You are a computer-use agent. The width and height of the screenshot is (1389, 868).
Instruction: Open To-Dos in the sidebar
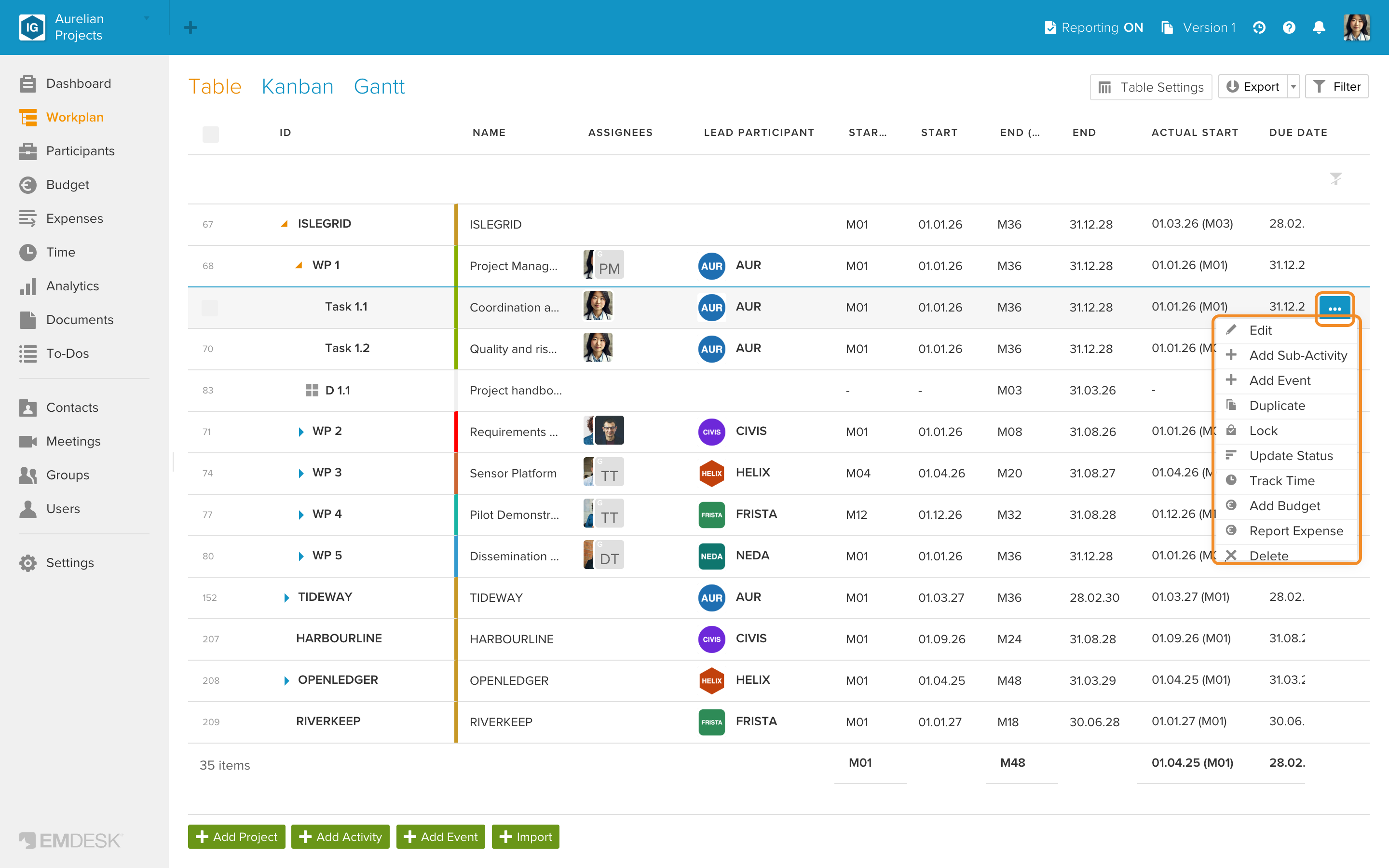[54, 353]
